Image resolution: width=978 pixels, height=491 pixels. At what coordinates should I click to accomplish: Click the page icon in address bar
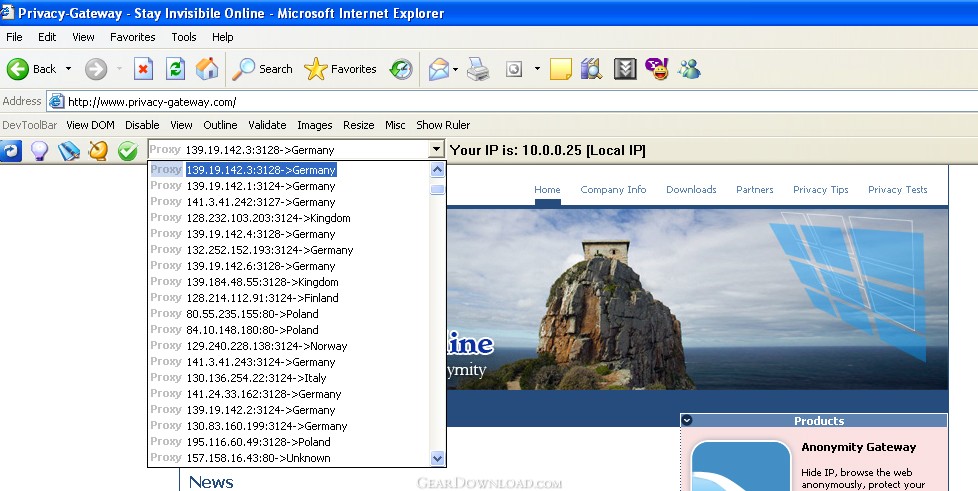(x=57, y=101)
